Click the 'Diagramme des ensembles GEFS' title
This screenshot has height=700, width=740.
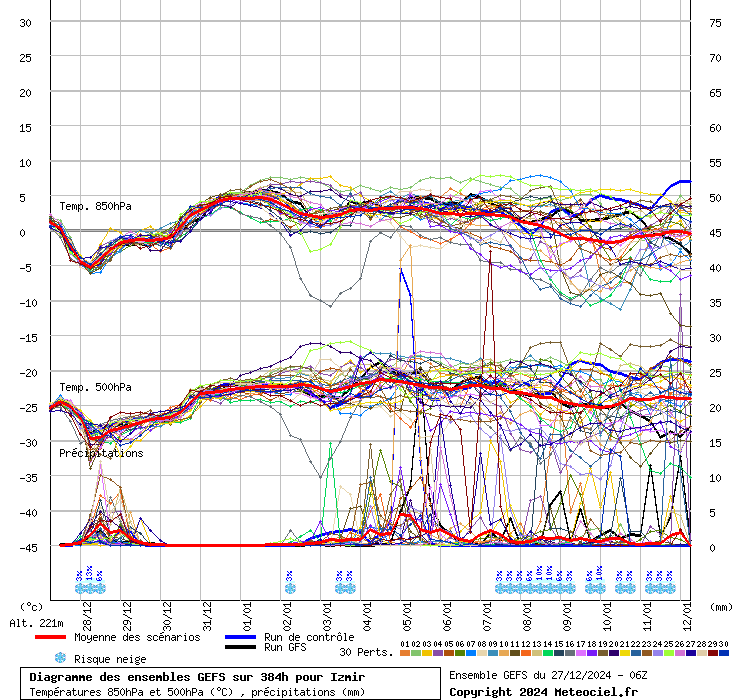(x=125, y=677)
